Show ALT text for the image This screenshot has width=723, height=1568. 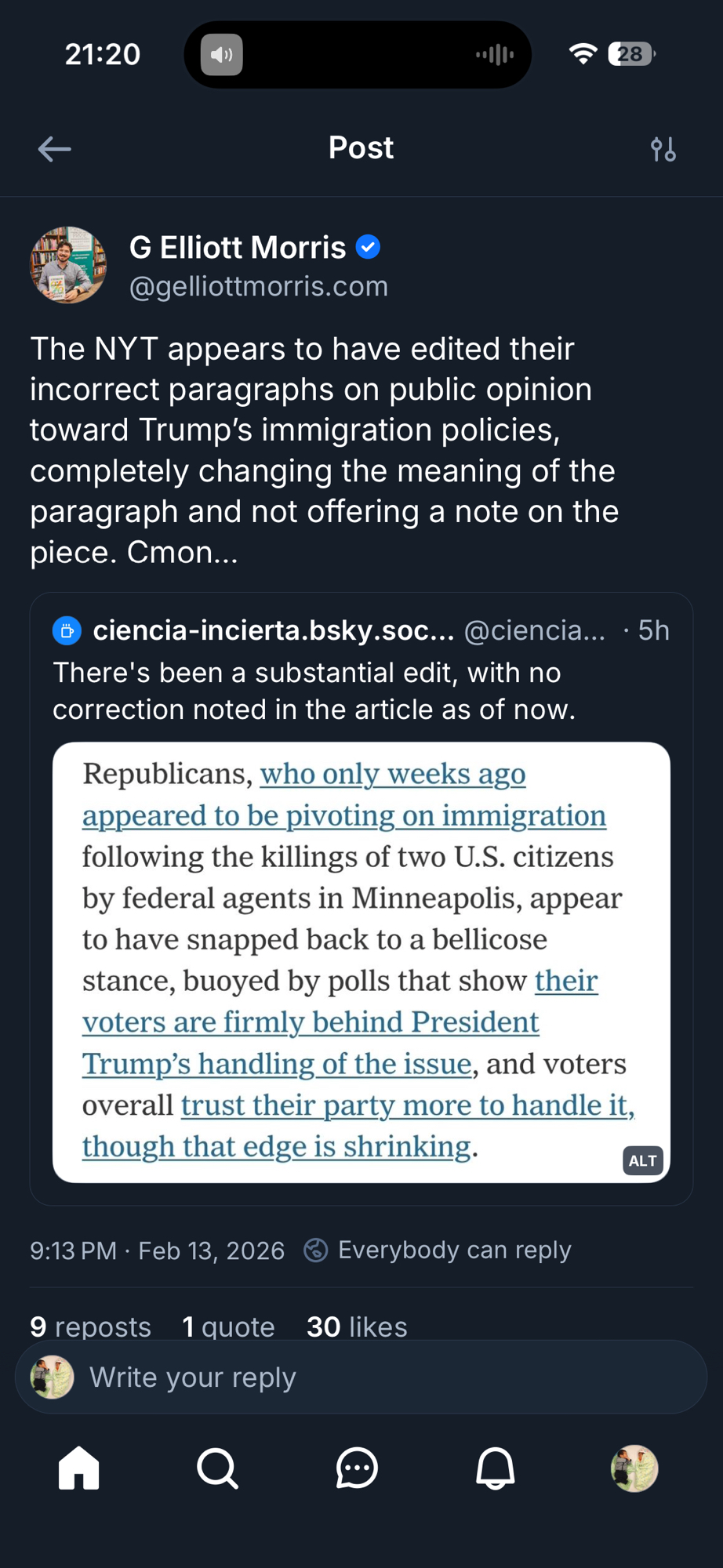(642, 1160)
